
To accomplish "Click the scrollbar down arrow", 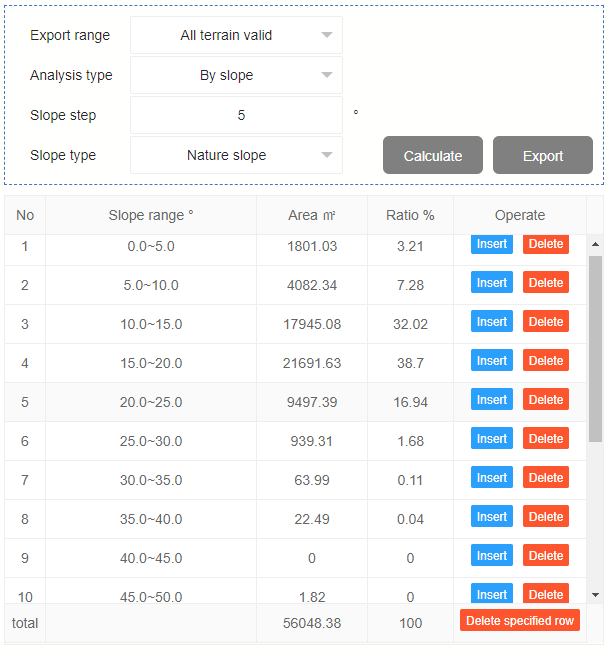I will [595, 595].
